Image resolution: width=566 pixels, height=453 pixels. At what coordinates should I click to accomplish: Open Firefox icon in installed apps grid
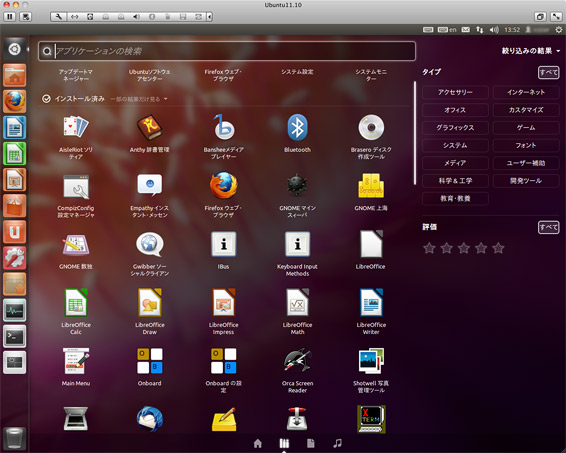pos(223,185)
